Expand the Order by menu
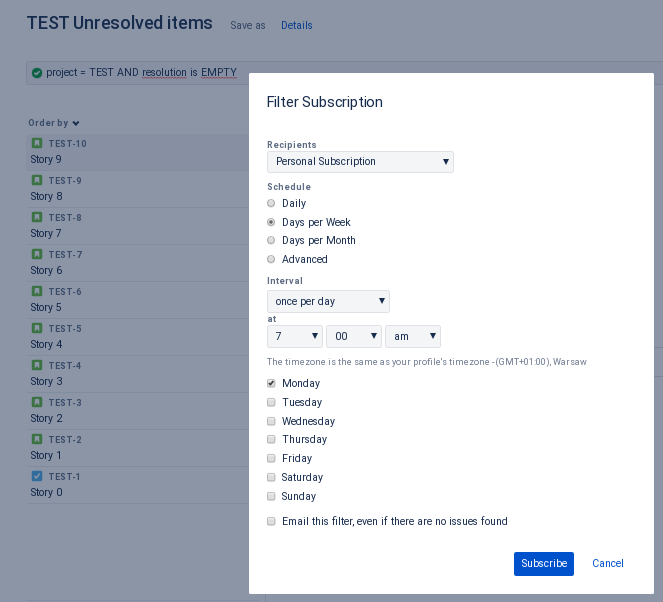The height and width of the screenshot is (602, 663). pos(54,123)
